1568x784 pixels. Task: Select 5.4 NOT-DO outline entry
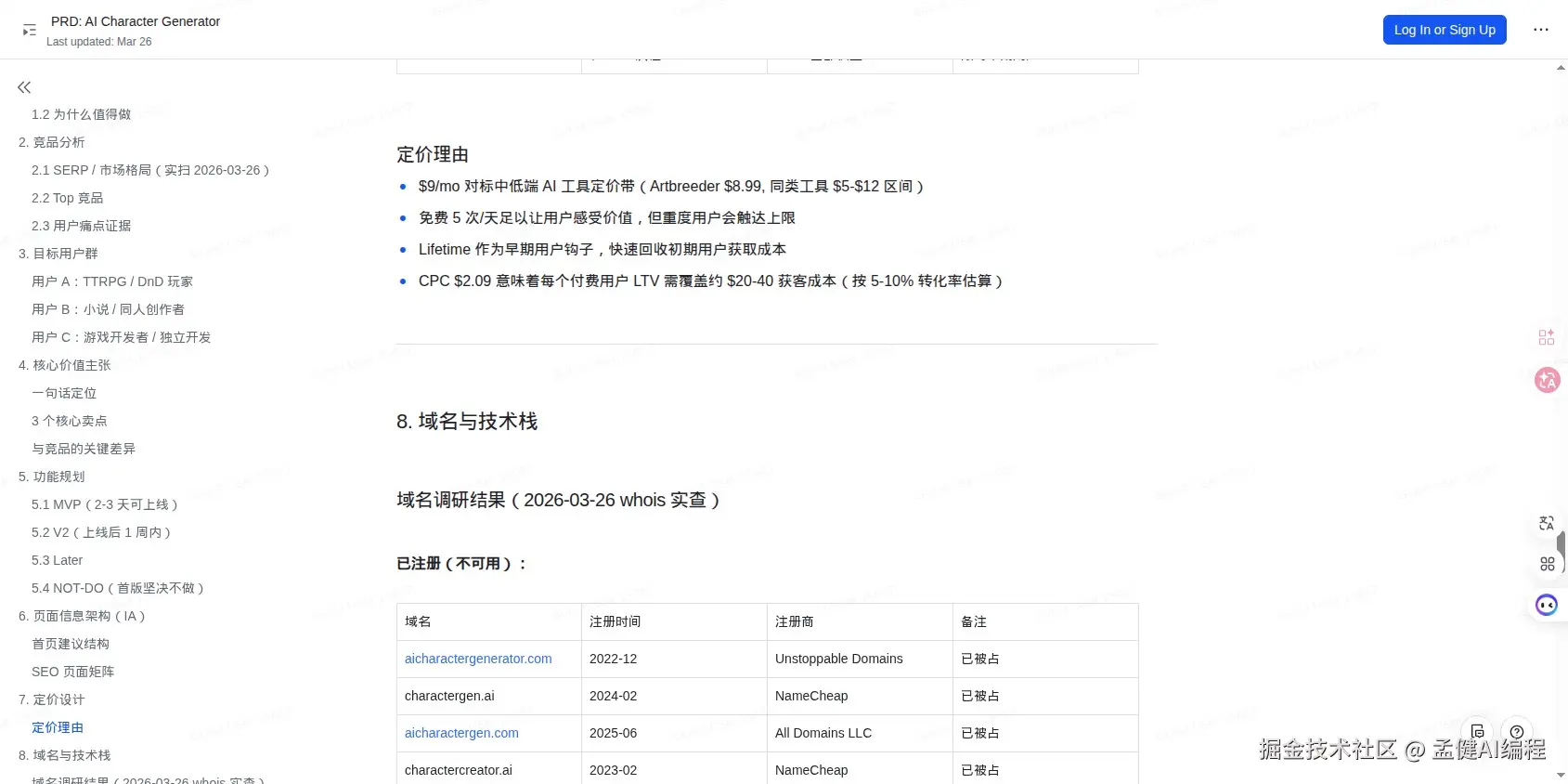pyautogui.click(x=118, y=588)
